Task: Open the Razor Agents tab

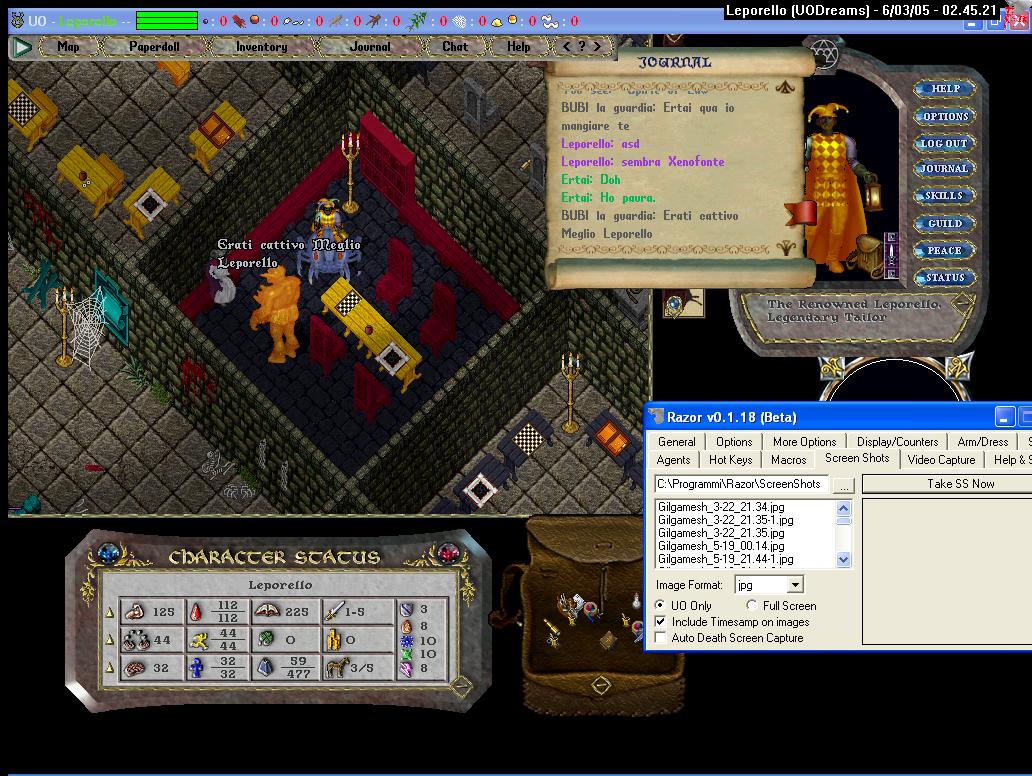Action: click(673, 460)
